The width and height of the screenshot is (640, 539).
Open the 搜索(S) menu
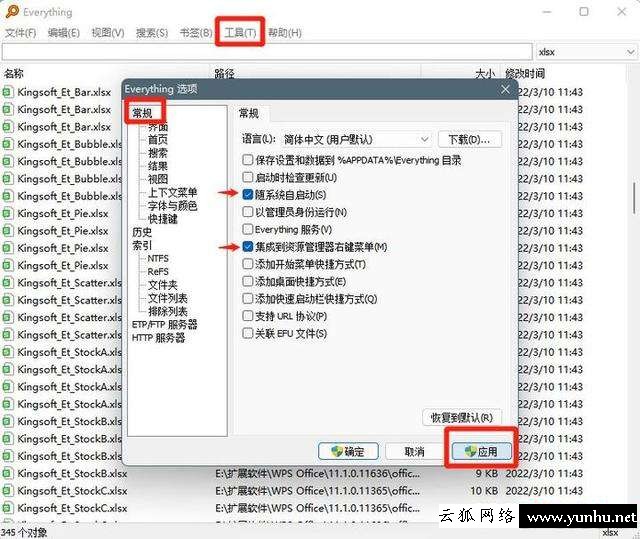click(x=152, y=33)
